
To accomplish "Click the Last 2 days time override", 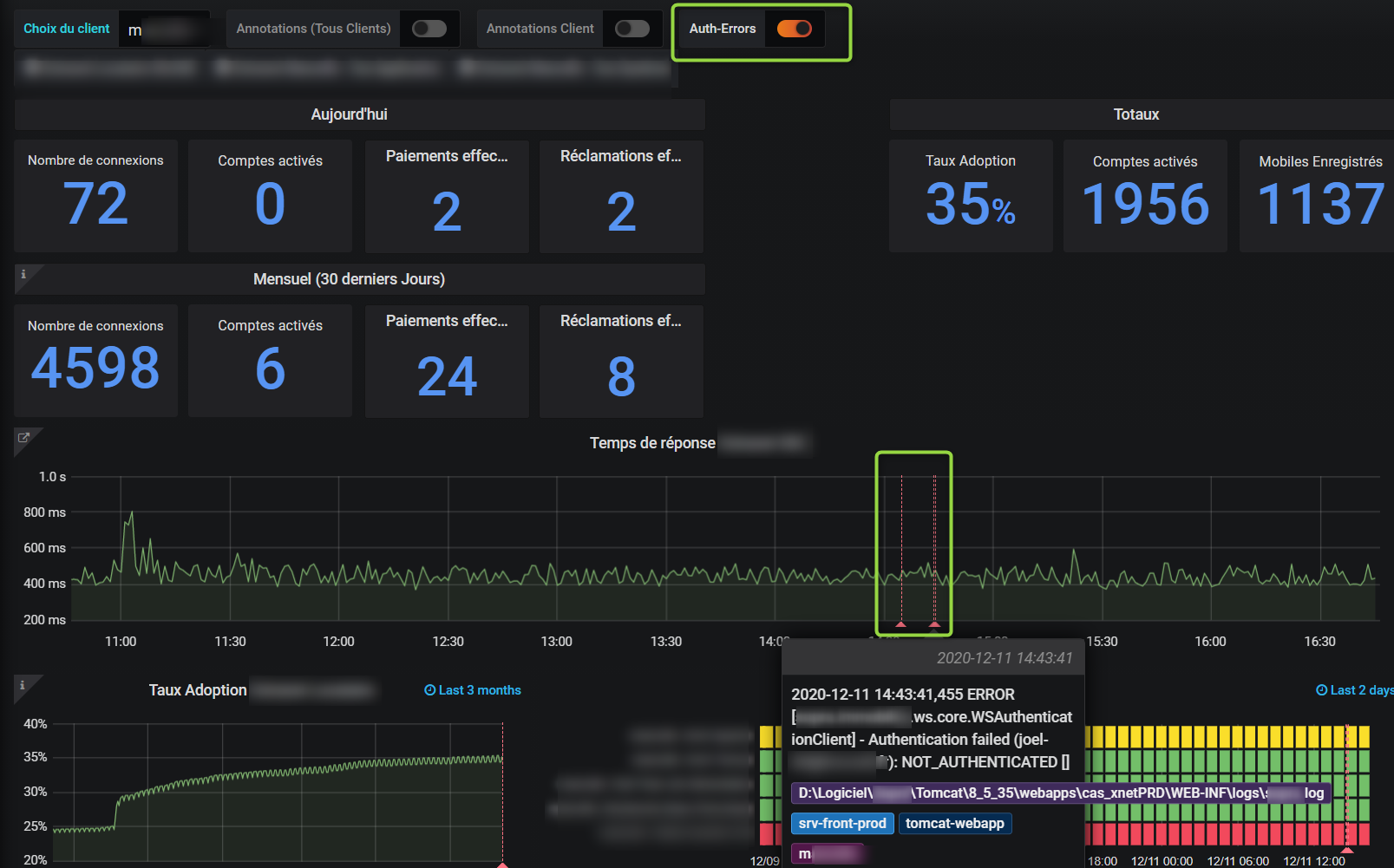I will click(x=1354, y=690).
